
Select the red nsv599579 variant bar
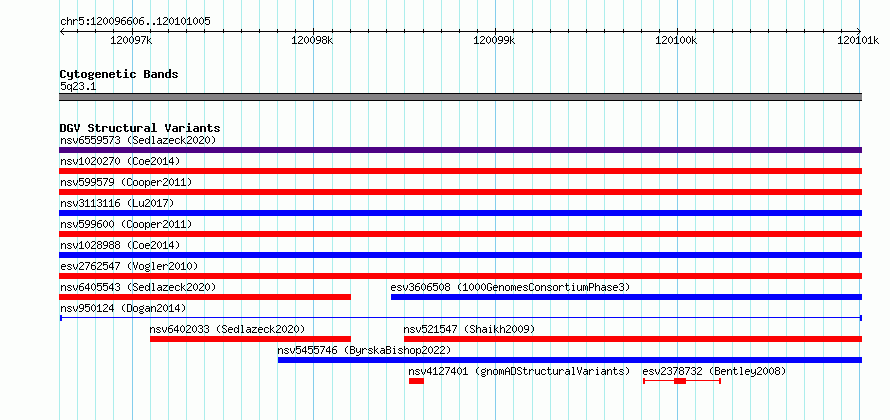click(x=460, y=192)
